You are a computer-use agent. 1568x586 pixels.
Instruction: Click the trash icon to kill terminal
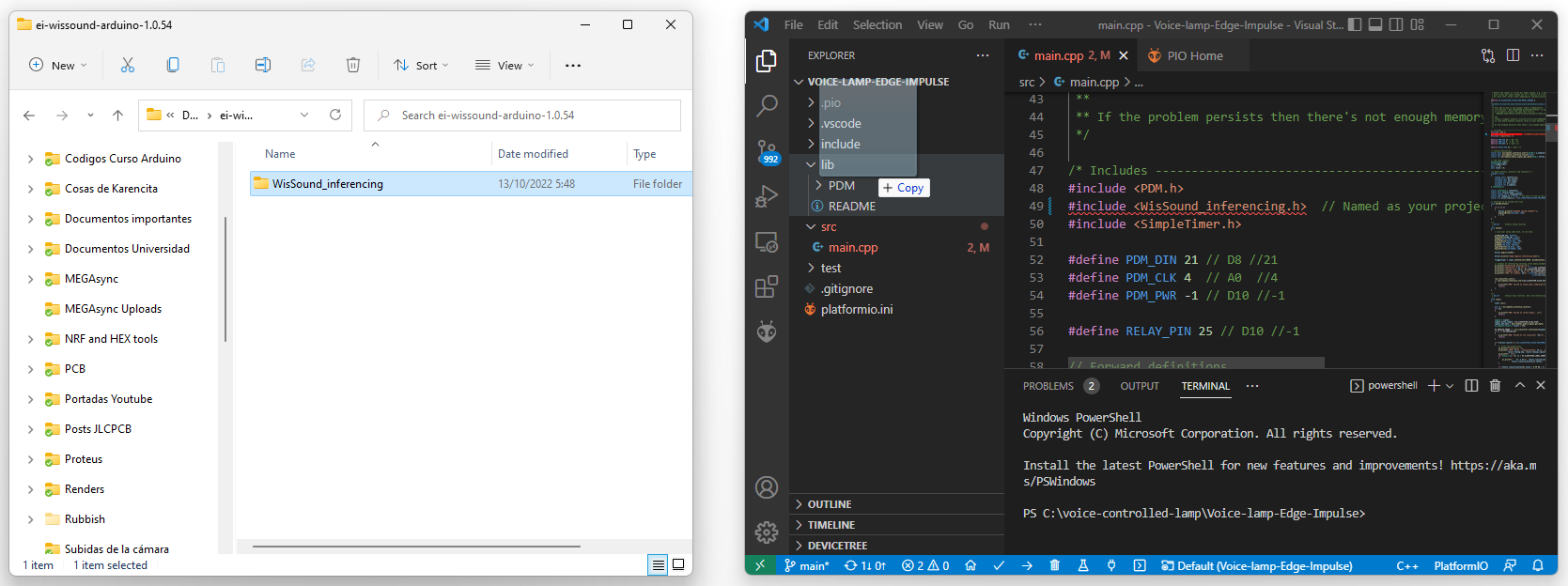click(x=1495, y=386)
